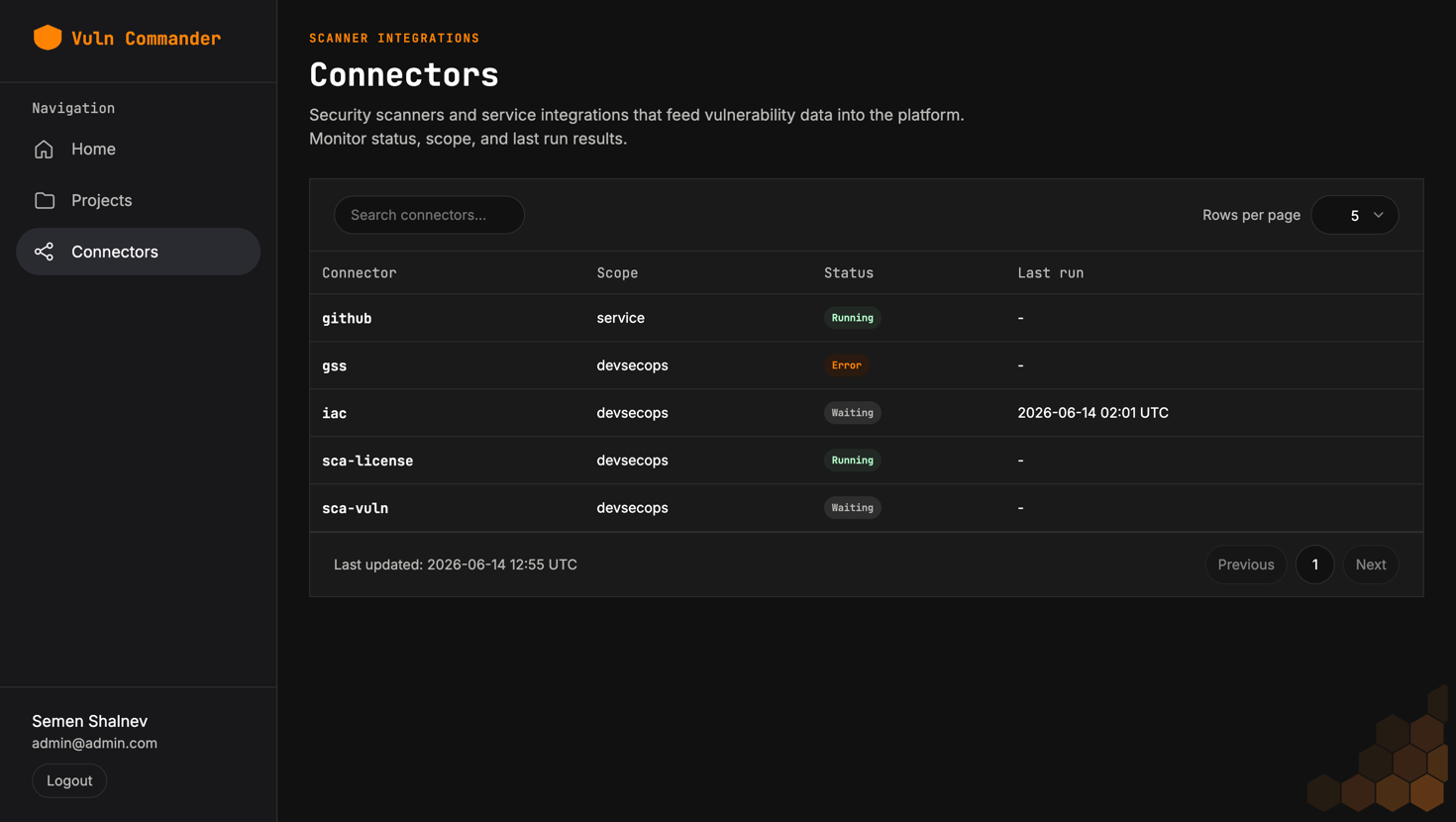1456x822 pixels.
Task: Click the service scope cell for github
Action: 620,318
